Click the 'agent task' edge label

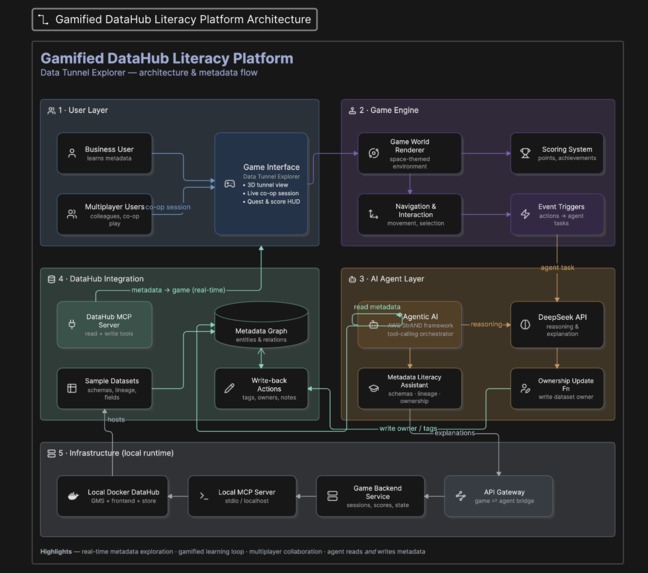click(557, 268)
